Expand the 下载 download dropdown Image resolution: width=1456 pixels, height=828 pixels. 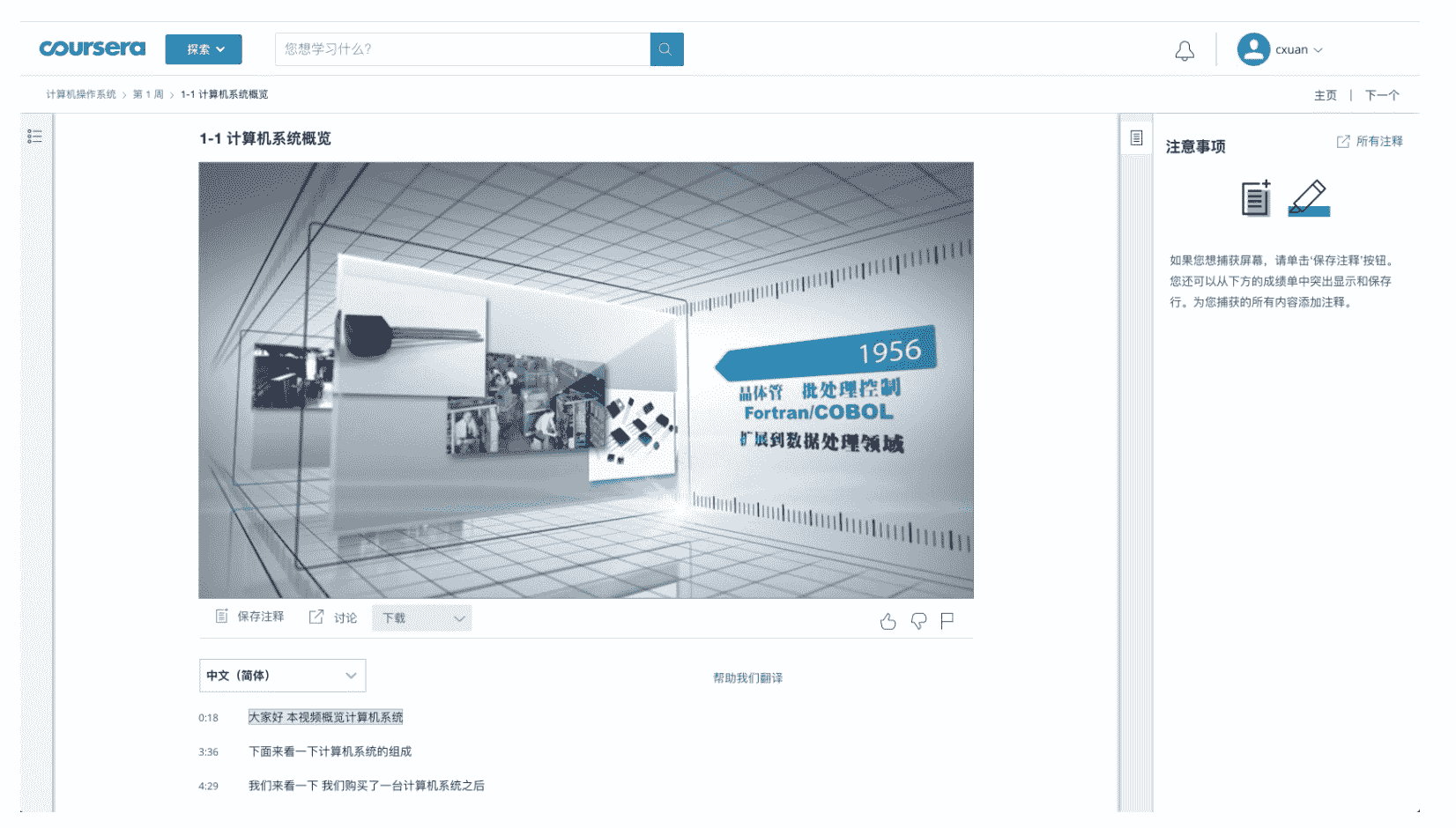point(421,618)
